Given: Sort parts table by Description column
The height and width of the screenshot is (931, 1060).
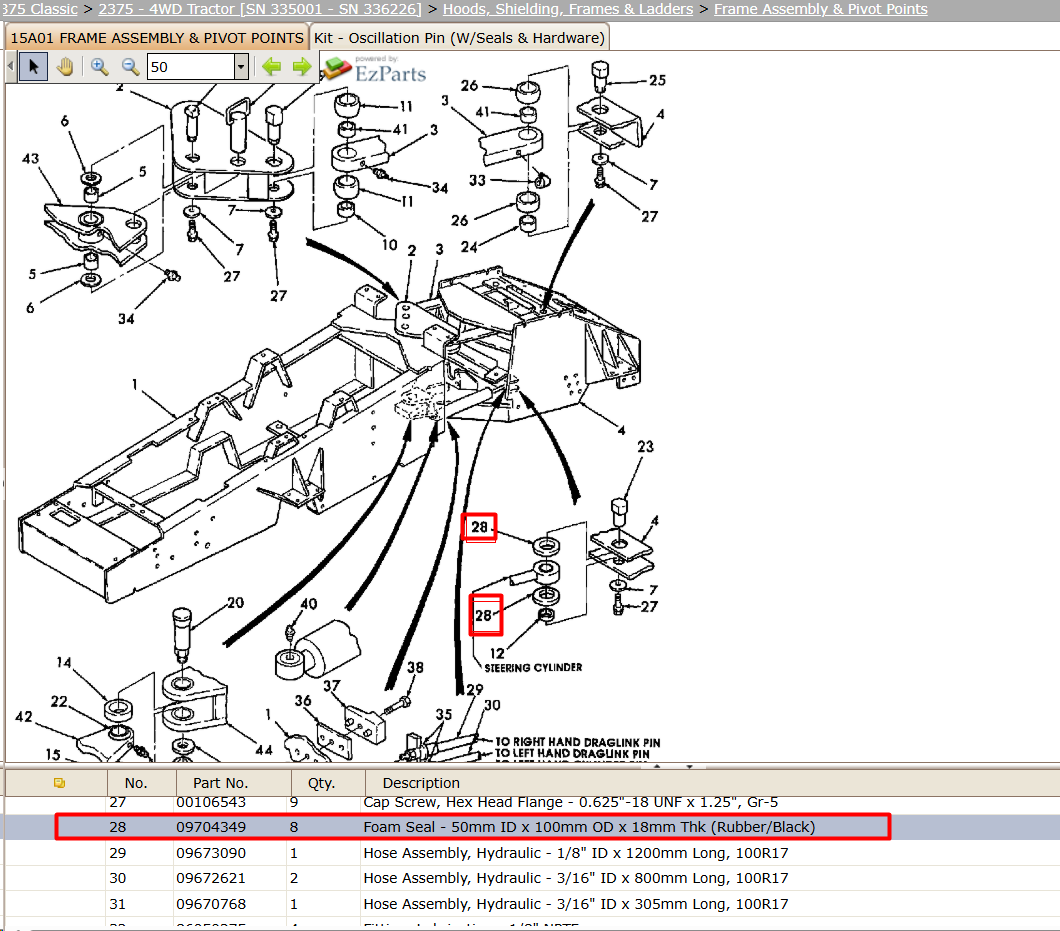Looking at the screenshot, I should pos(421,783).
